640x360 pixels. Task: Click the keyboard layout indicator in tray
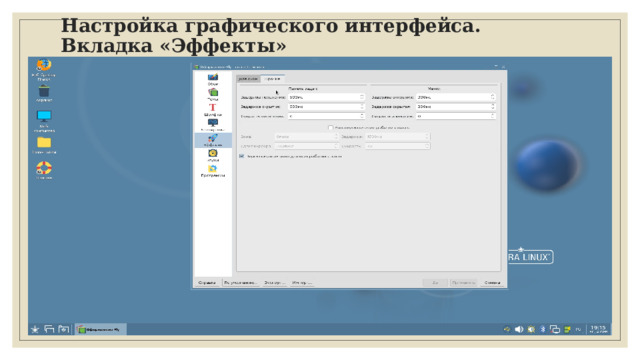pos(578,329)
